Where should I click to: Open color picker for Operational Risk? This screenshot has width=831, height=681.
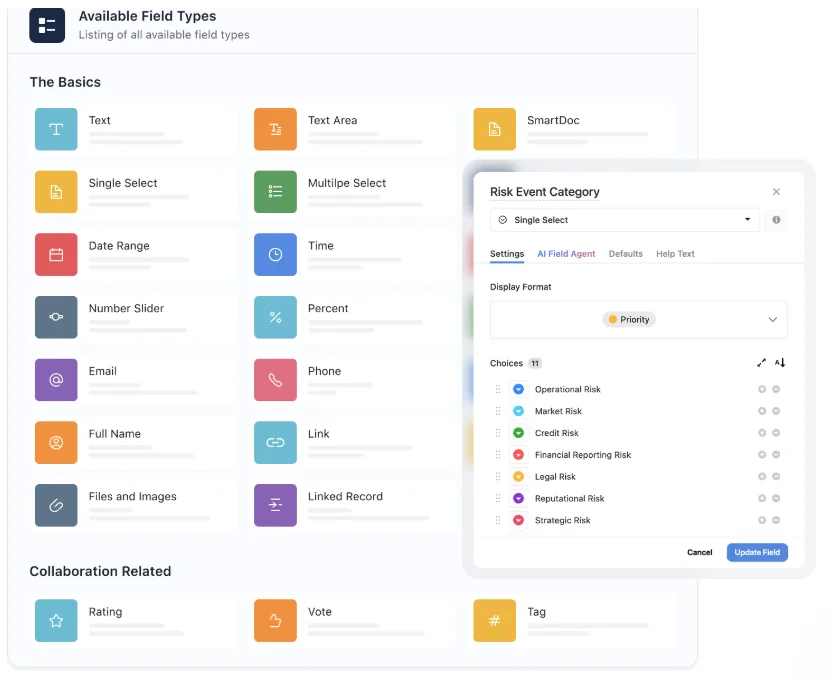coord(518,389)
